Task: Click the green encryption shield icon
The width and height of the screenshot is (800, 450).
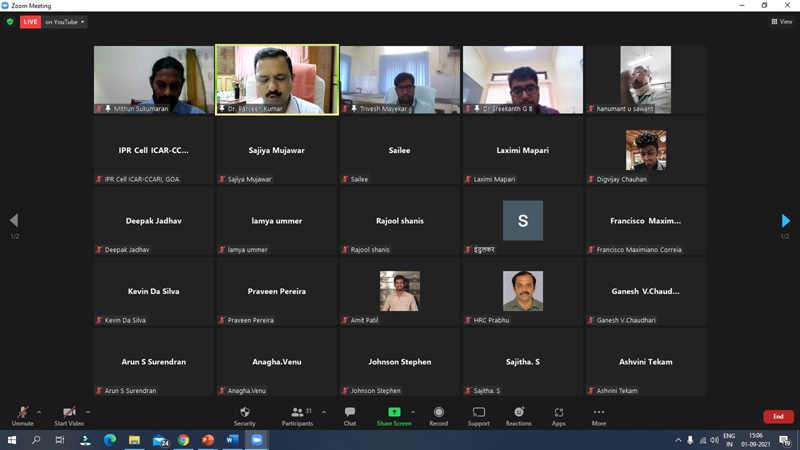Action: coord(10,22)
